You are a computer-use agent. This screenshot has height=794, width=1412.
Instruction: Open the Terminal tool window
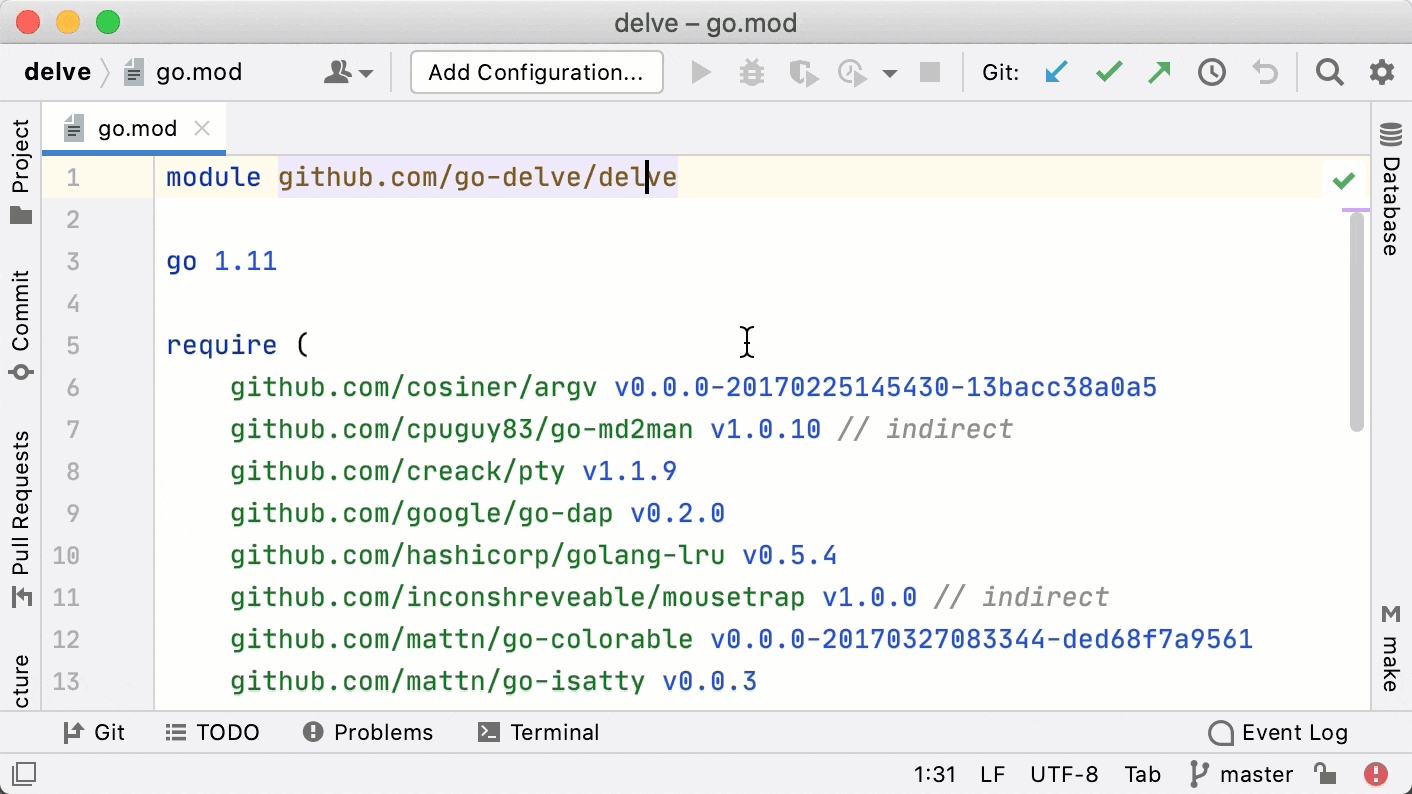(x=538, y=732)
